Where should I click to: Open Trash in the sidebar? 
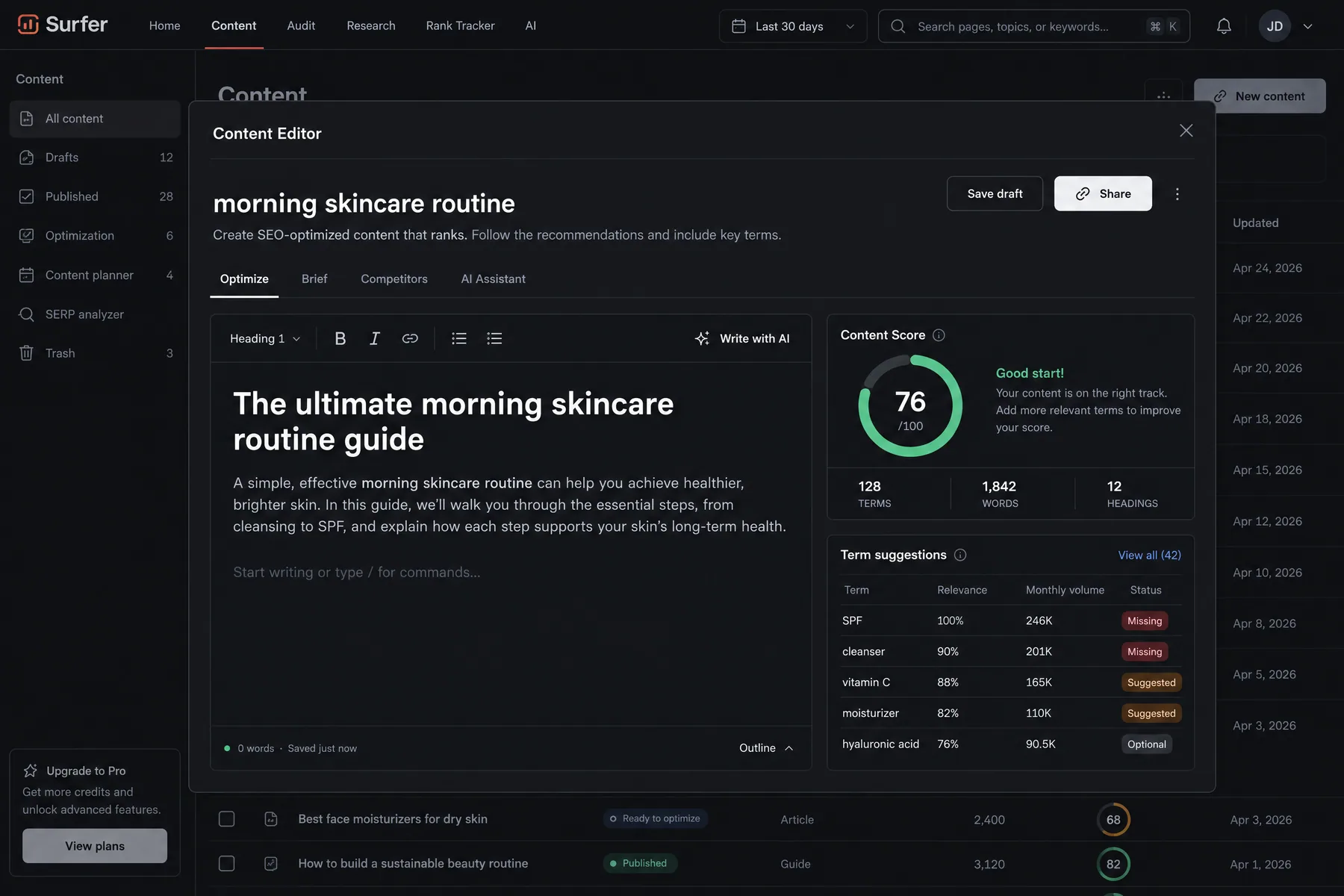click(x=95, y=353)
